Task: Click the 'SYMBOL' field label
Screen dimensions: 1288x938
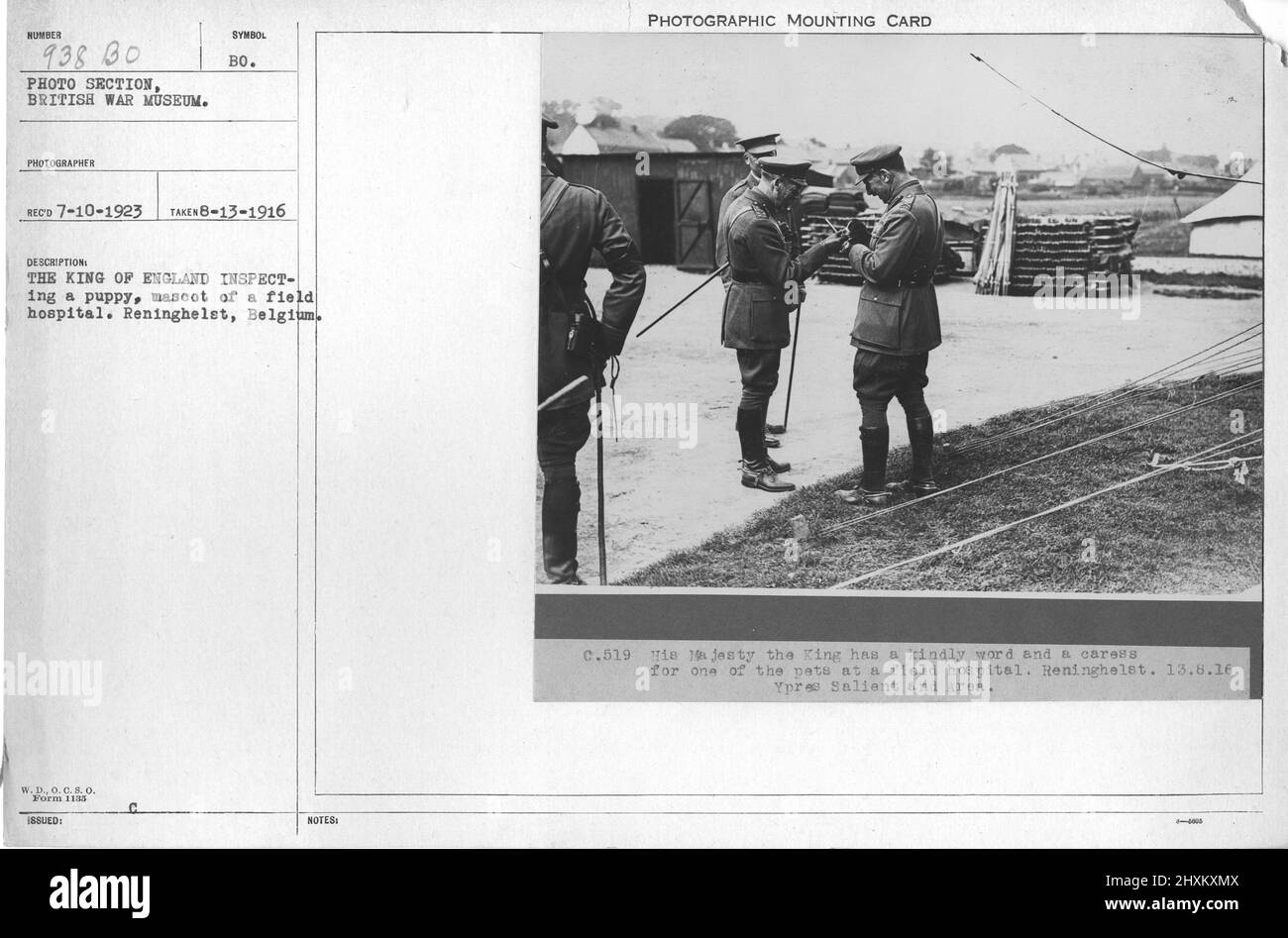Action: [249, 35]
